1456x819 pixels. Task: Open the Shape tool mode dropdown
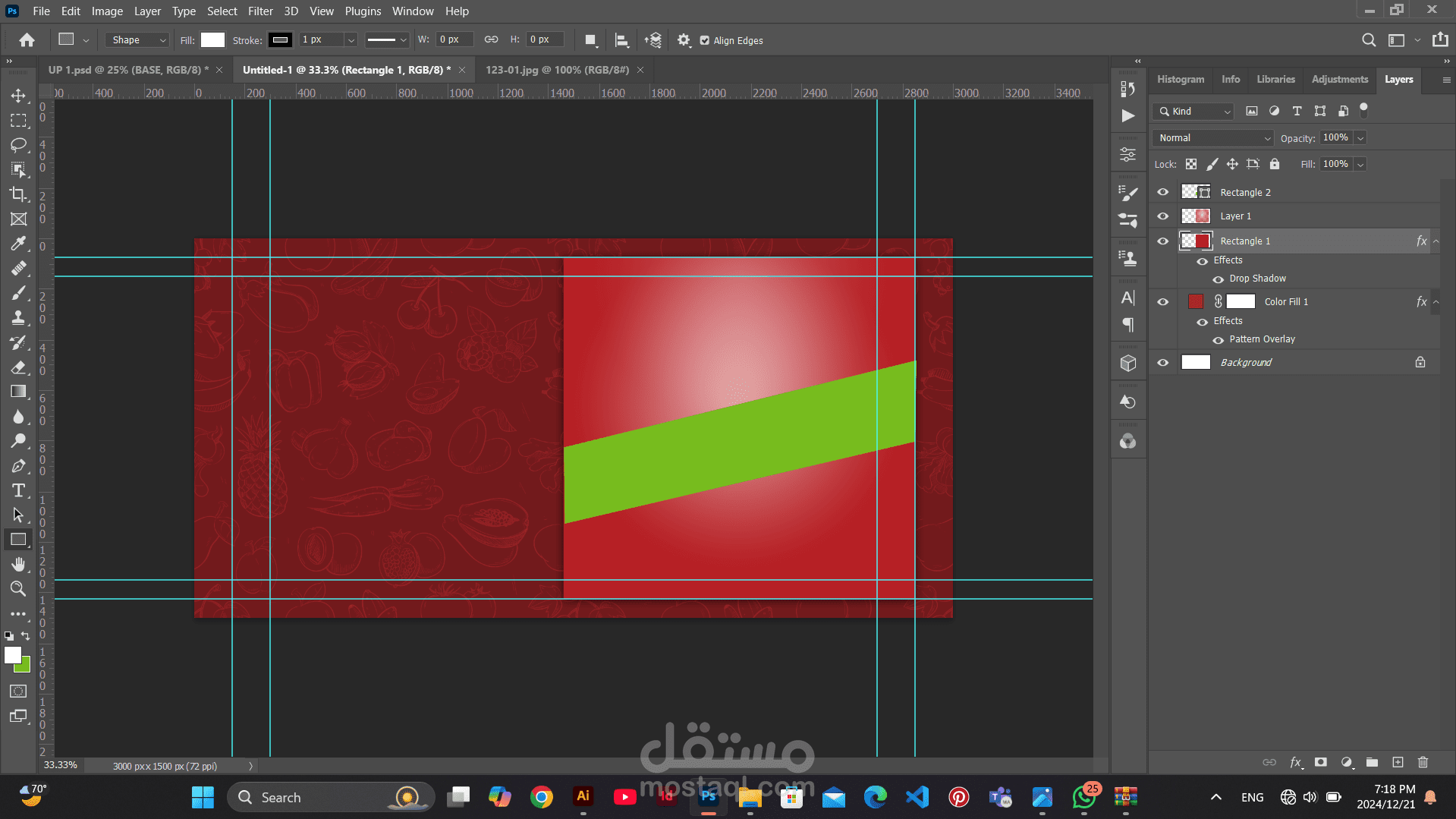pyautogui.click(x=137, y=40)
